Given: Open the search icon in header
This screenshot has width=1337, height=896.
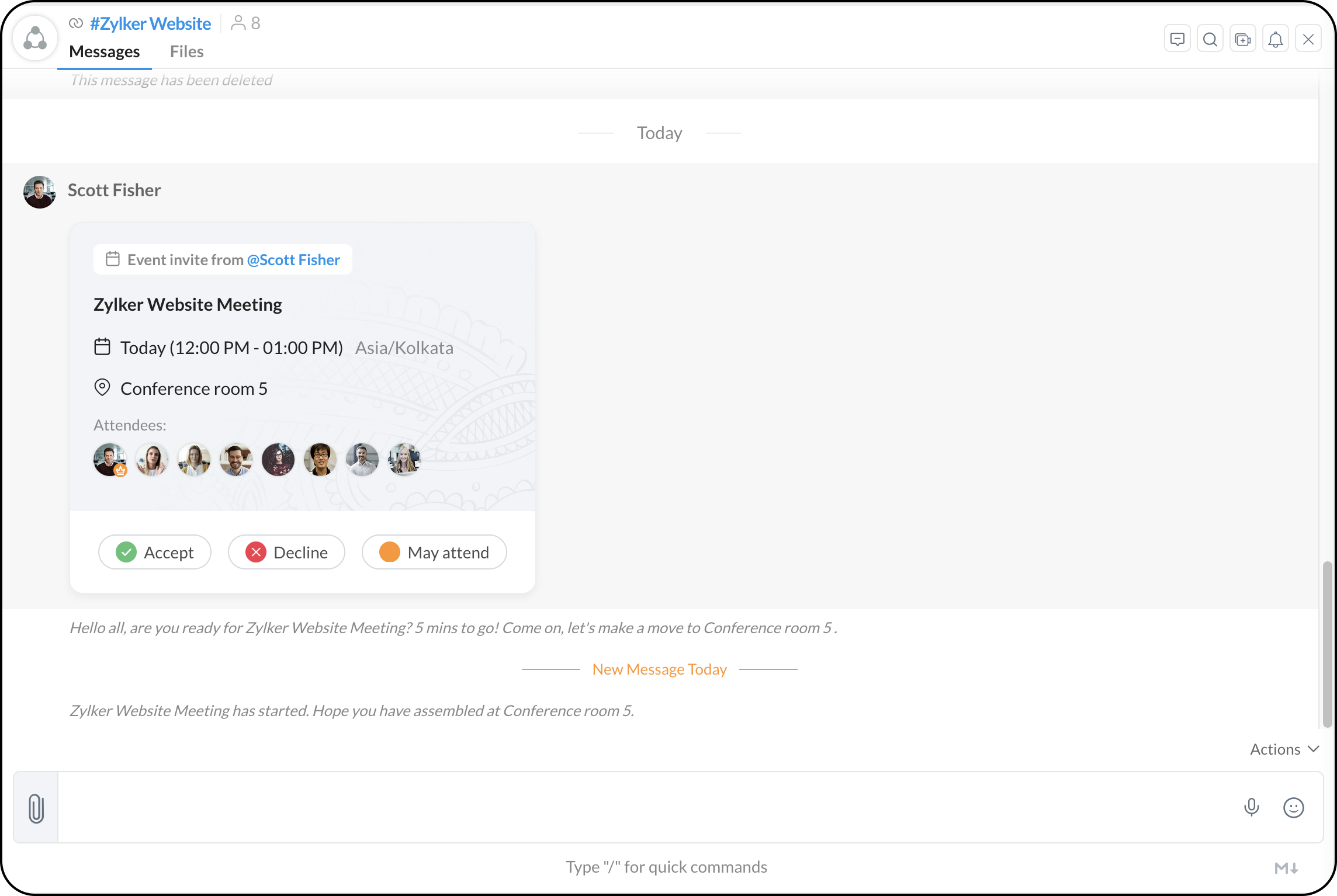Looking at the screenshot, I should (1210, 39).
